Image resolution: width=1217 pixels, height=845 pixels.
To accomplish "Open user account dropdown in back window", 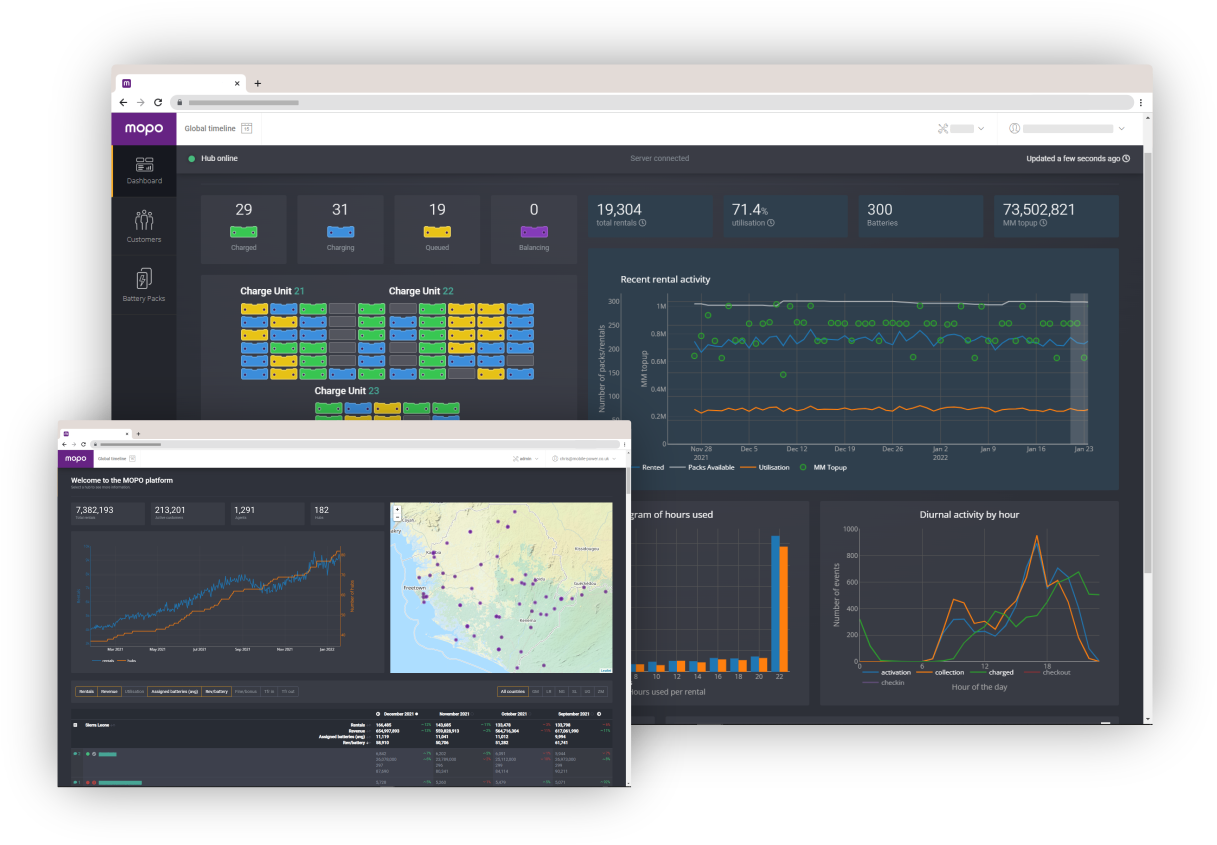I will [x=1066, y=128].
